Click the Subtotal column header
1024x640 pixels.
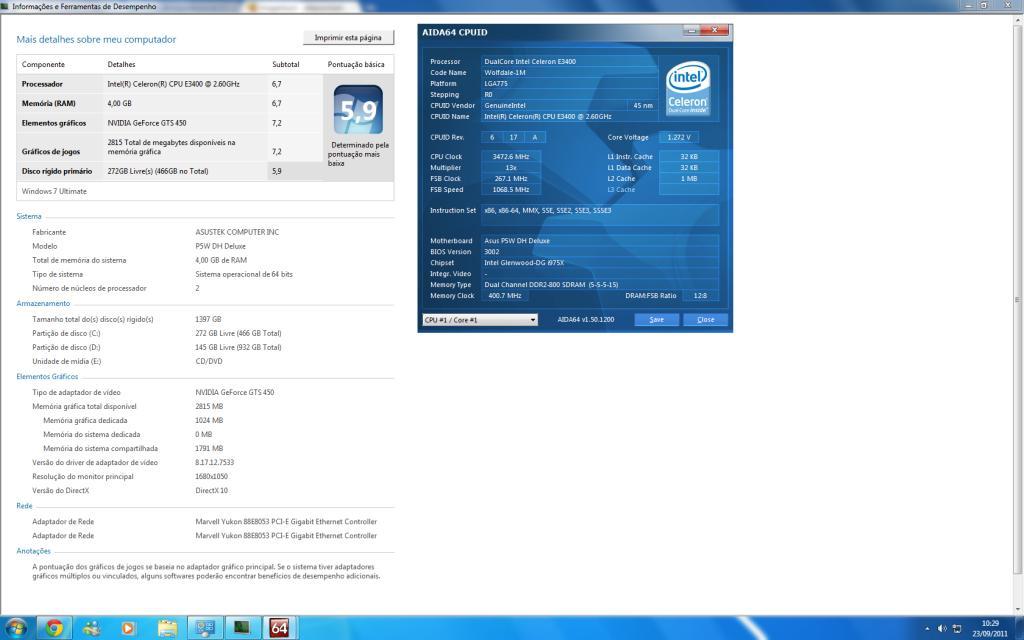pos(285,65)
